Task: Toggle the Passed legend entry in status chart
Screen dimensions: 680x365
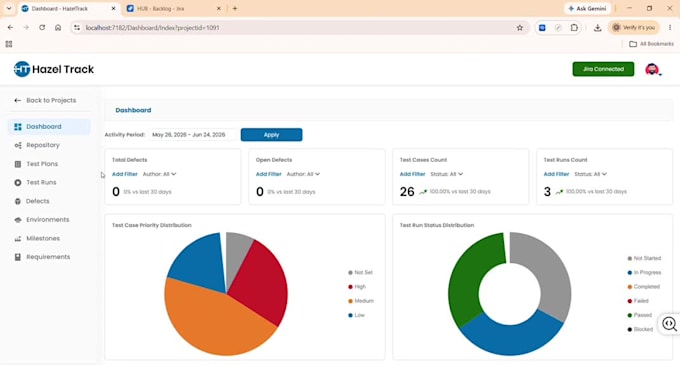Action: tap(639, 315)
